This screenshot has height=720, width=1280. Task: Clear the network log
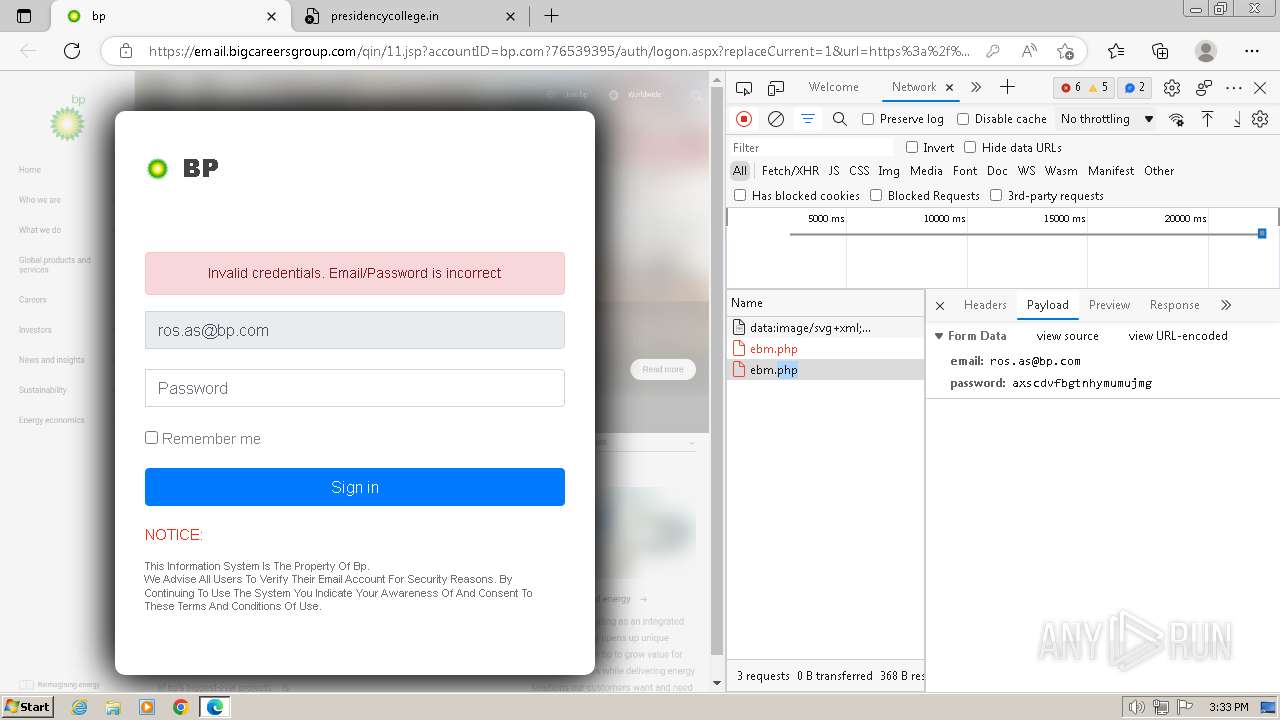click(x=776, y=119)
